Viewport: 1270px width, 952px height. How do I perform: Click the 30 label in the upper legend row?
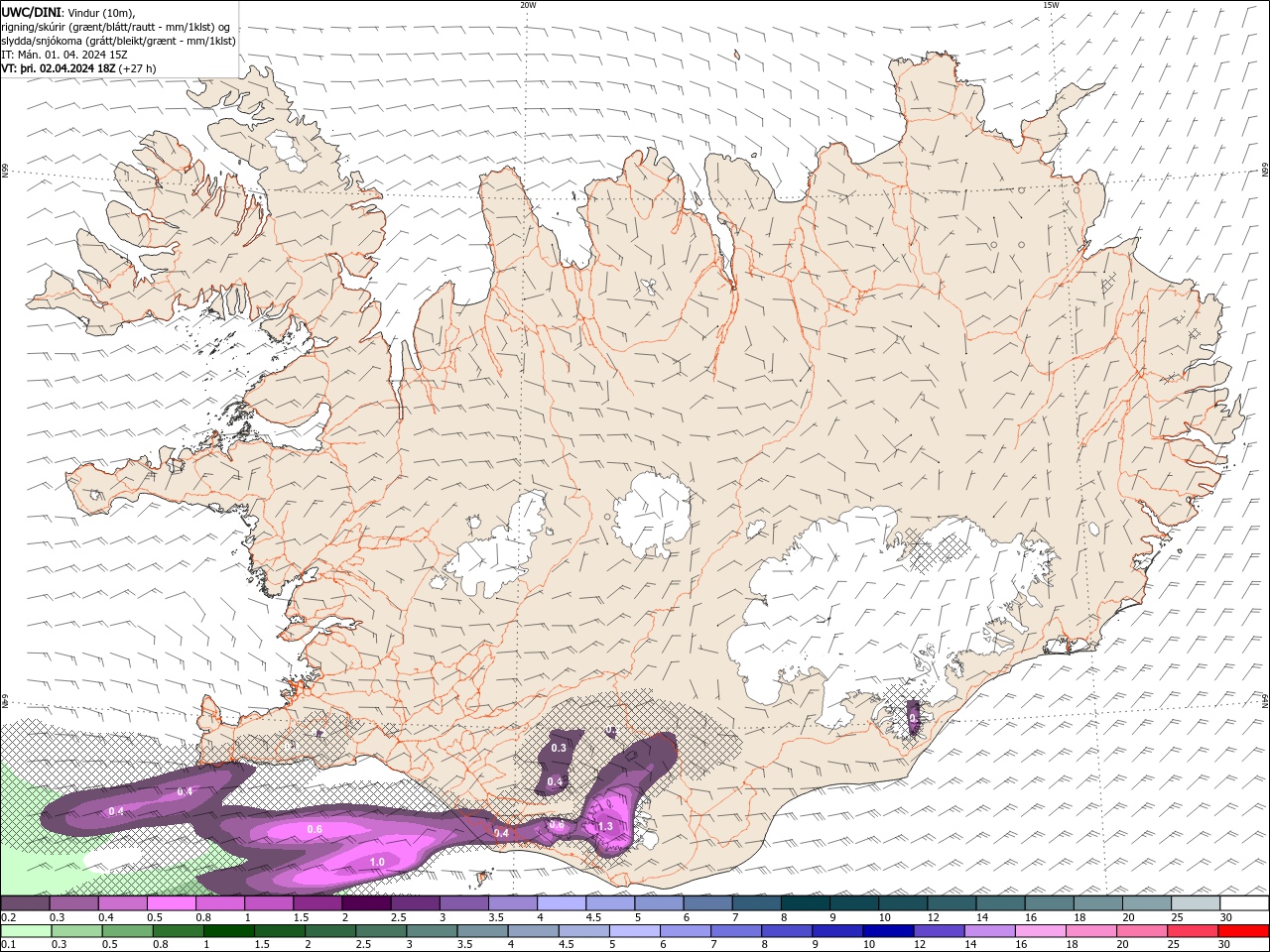[x=1226, y=917]
